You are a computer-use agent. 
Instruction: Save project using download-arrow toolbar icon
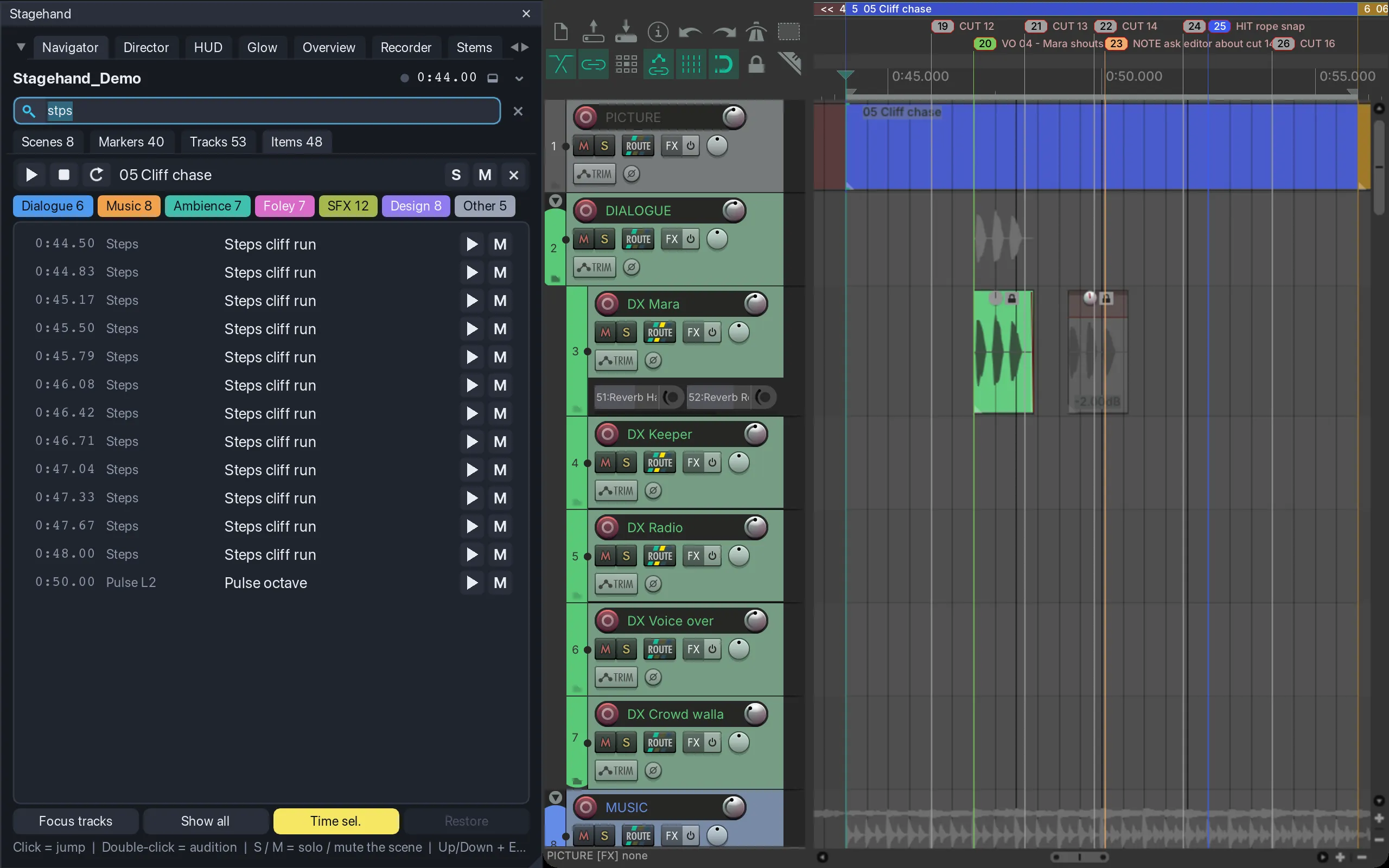(626, 31)
